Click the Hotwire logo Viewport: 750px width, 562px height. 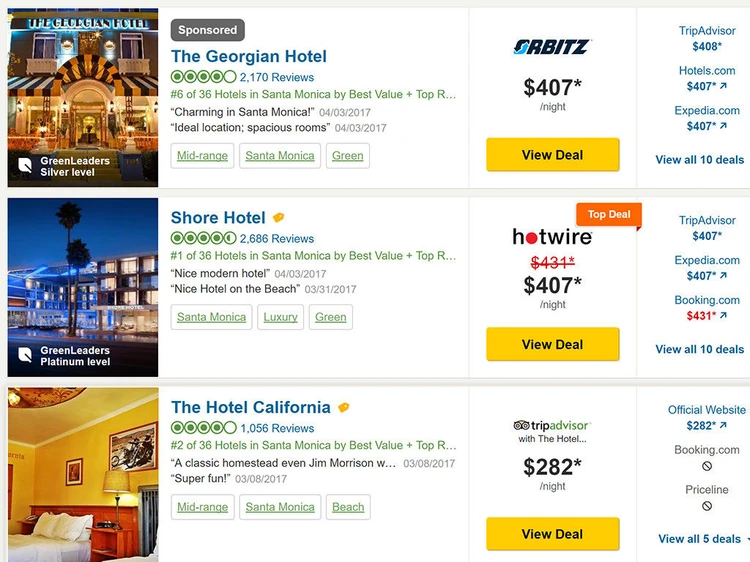552,237
